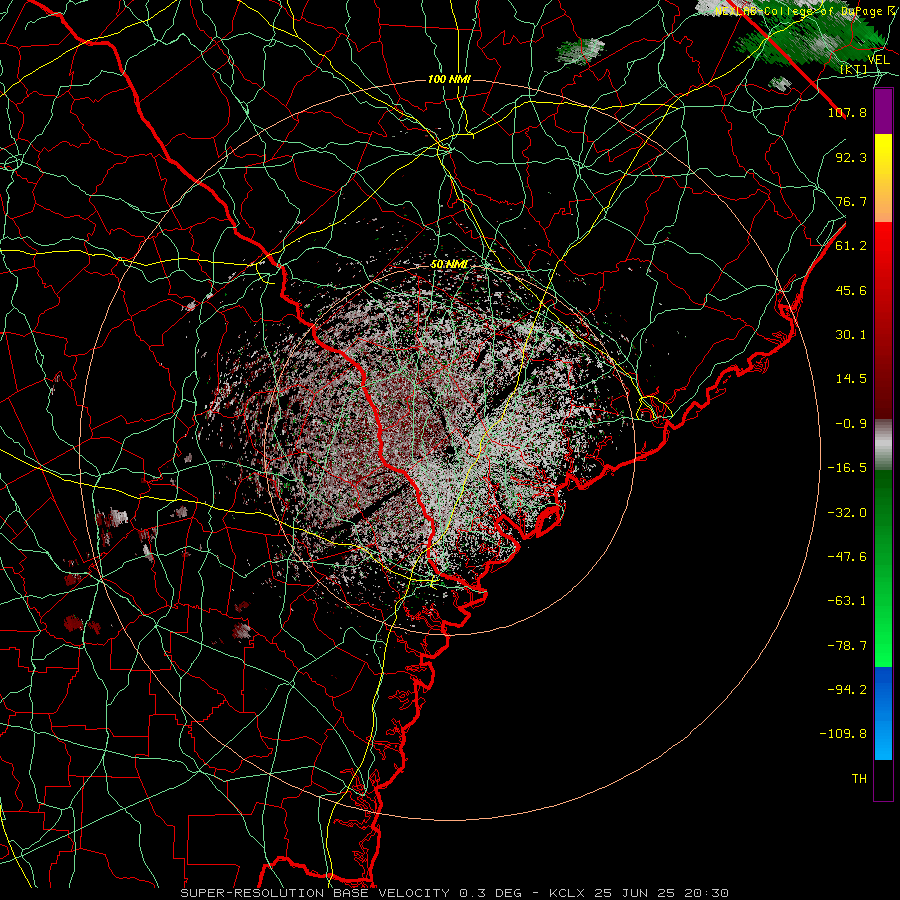Click the 76.7 velocity legend value

(851, 201)
